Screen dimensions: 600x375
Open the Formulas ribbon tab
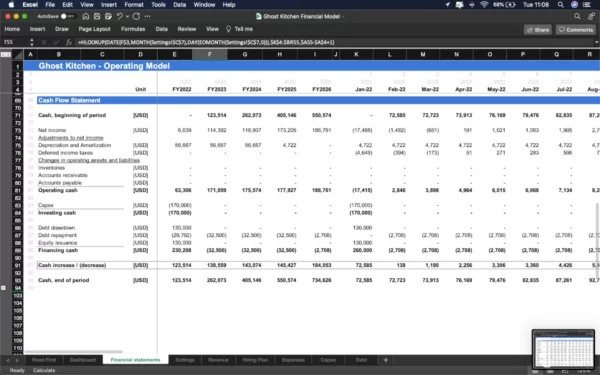133,29
